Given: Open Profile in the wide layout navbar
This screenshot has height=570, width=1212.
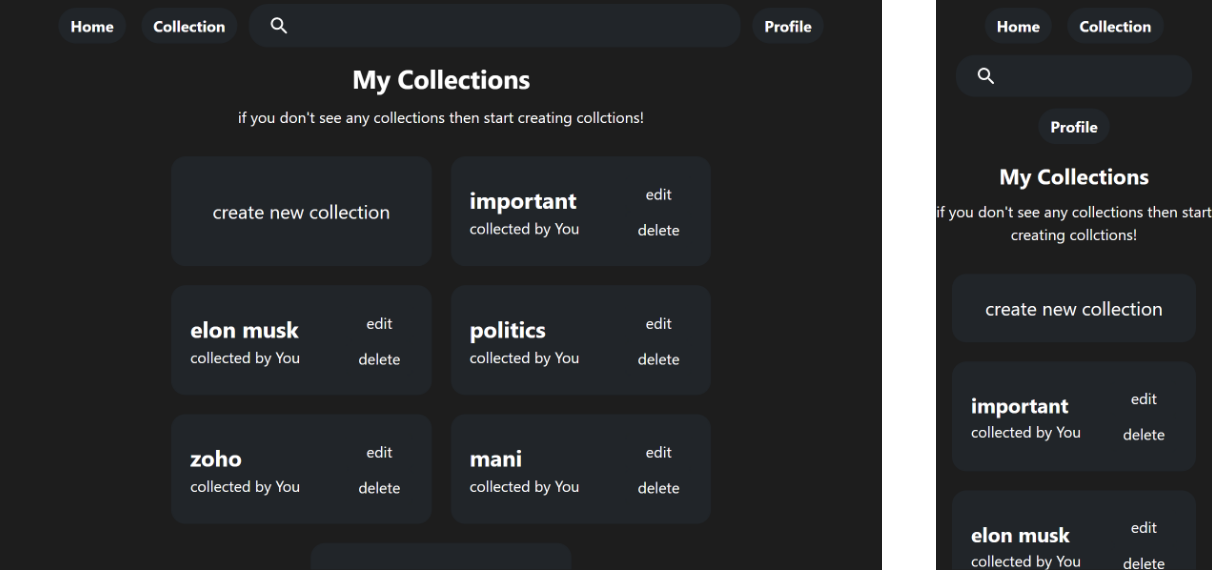Looking at the screenshot, I should point(787,27).
